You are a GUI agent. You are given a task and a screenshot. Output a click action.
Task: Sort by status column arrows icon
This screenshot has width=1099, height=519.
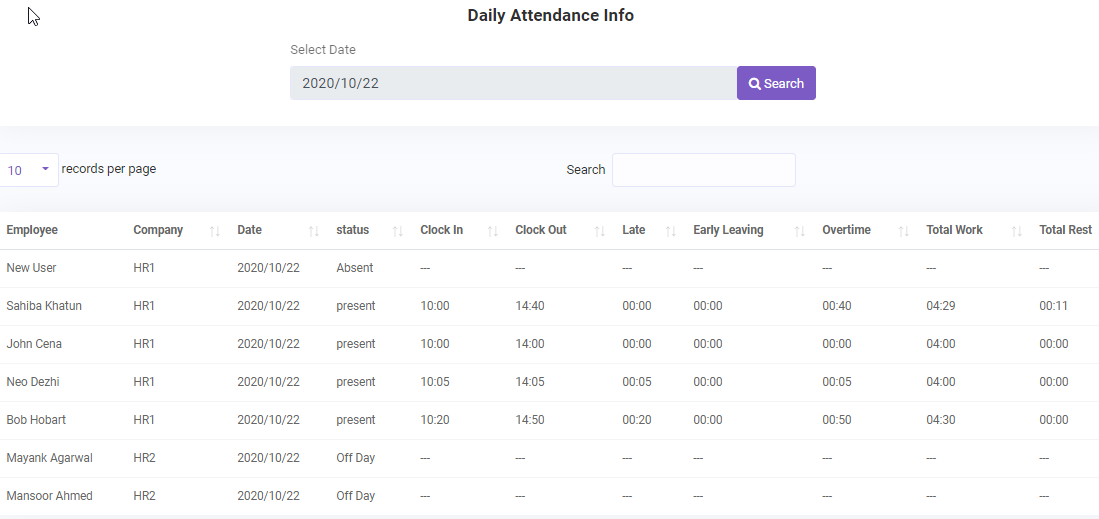tap(398, 231)
